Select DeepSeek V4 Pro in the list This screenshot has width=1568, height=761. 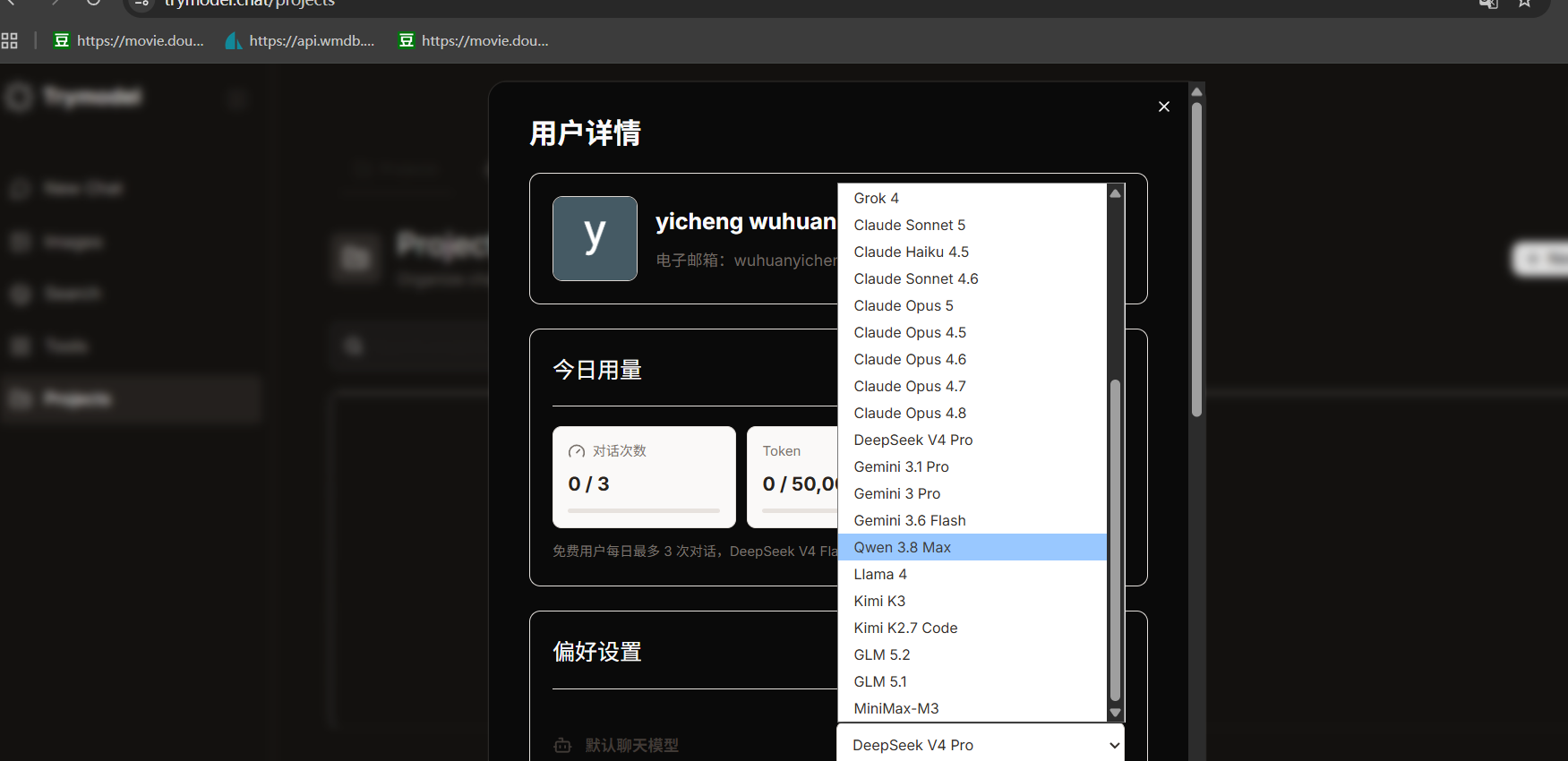coord(973,440)
